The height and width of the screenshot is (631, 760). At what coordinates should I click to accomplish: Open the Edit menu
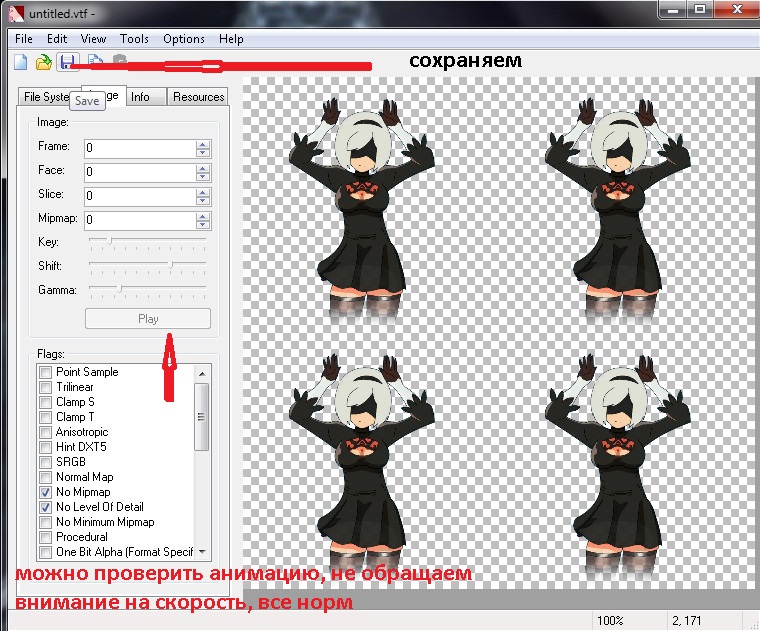point(57,39)
